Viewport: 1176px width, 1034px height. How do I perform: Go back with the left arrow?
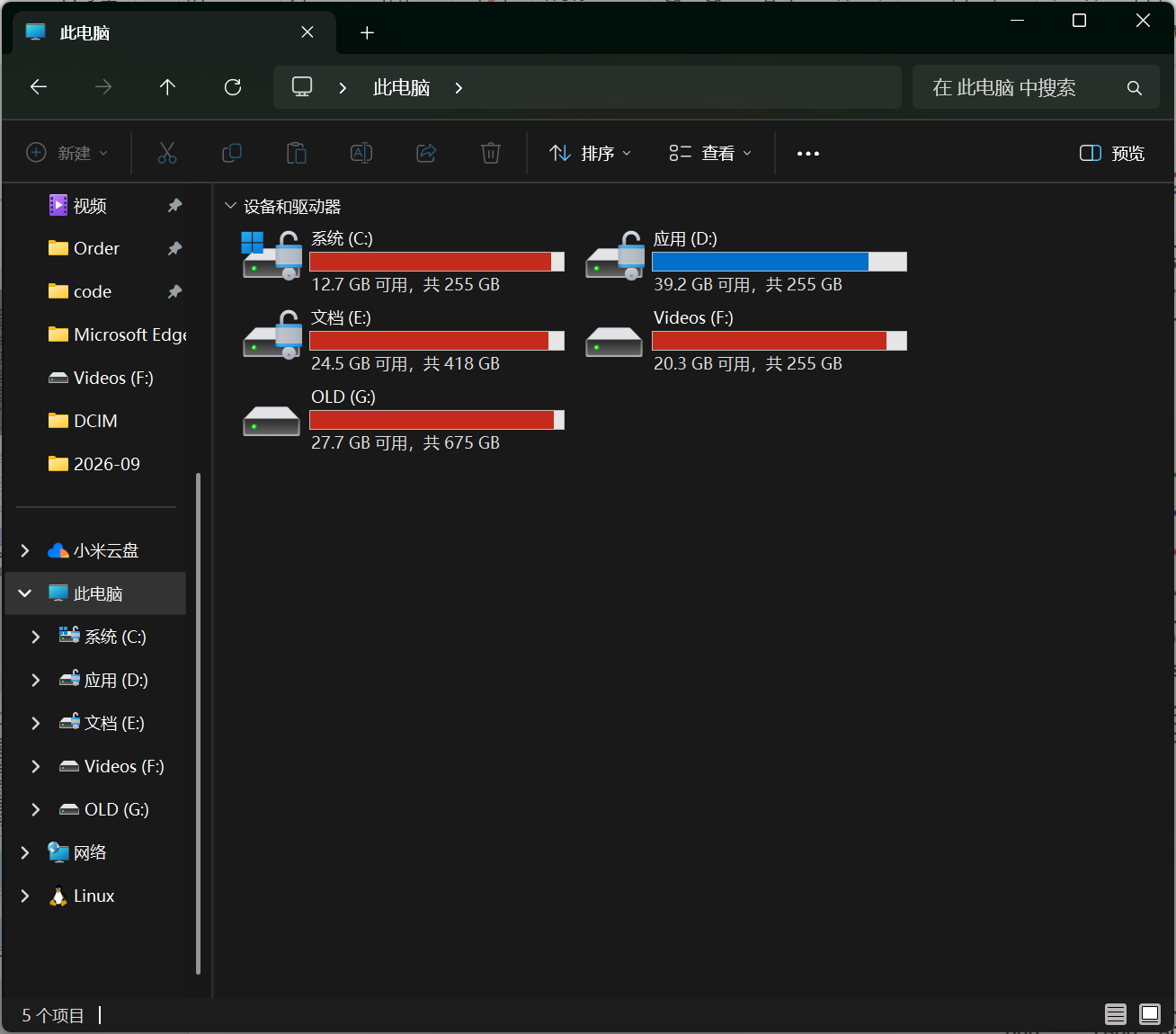pyautogui.click(x=39, y=87)
